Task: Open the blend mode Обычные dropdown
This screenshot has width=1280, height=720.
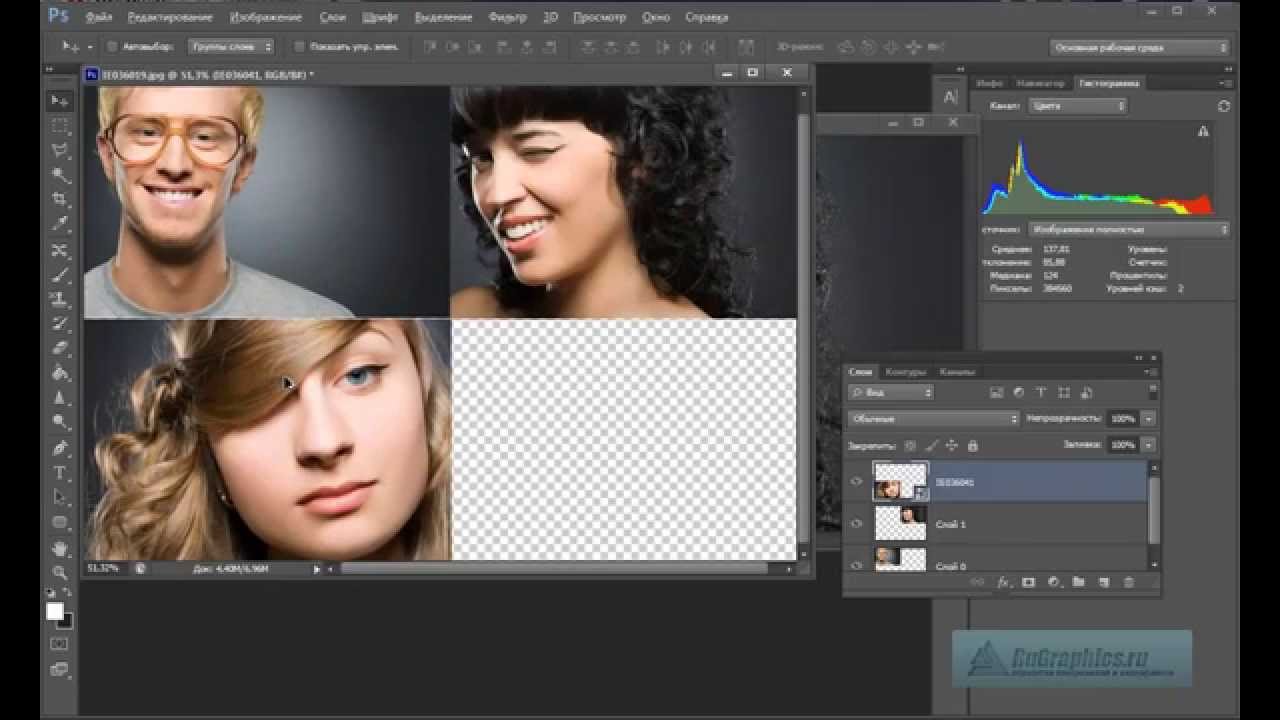Action: coord(933,419)
